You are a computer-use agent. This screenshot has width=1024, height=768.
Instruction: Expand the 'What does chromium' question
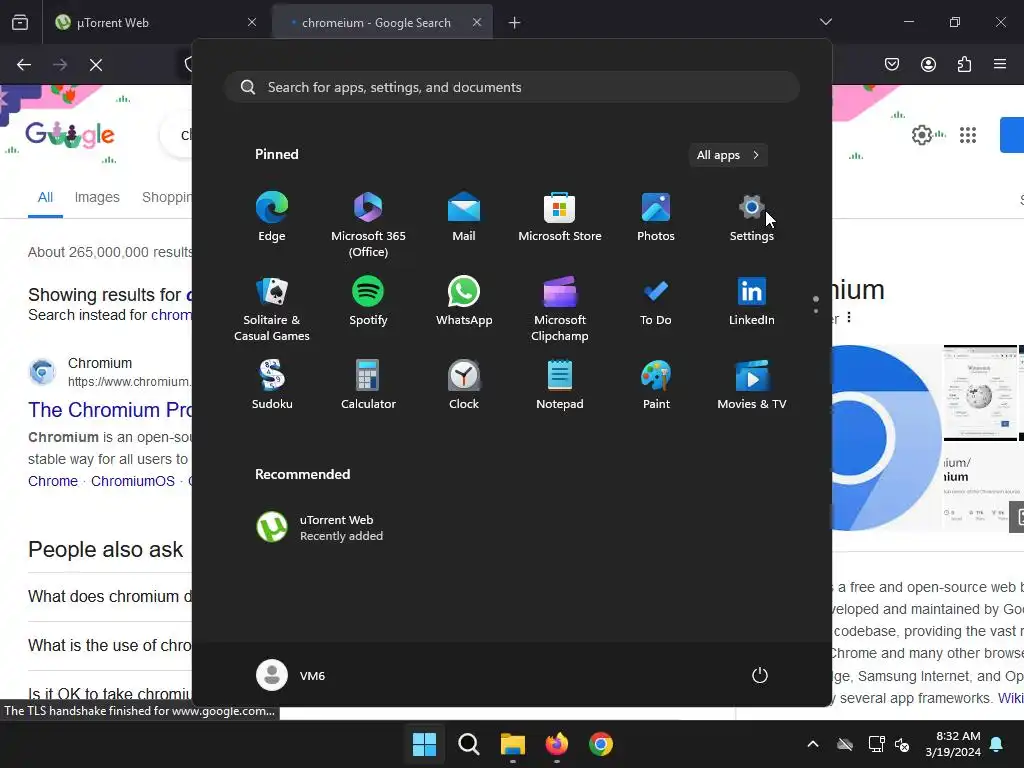110,596
